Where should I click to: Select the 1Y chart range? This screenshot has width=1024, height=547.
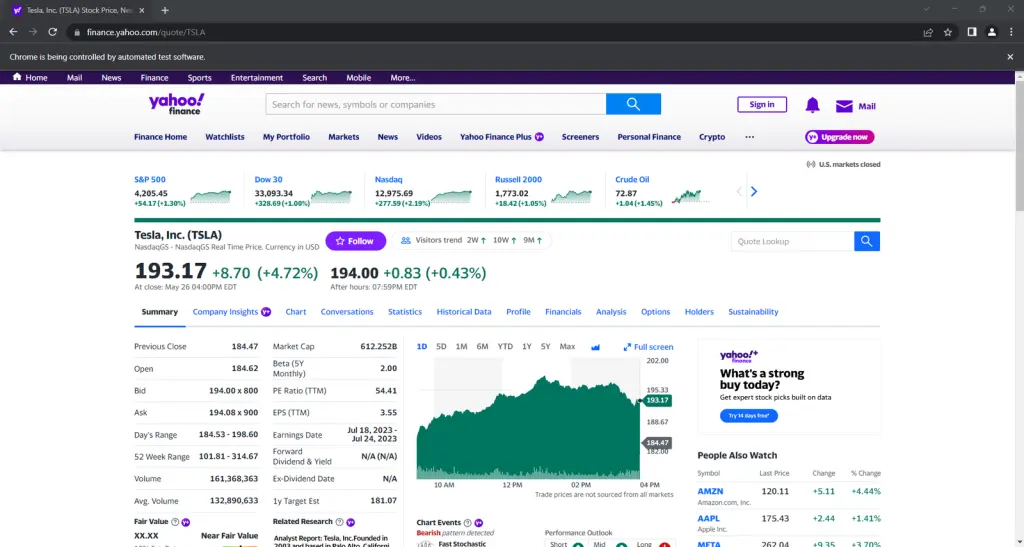(x=526, y=347)
